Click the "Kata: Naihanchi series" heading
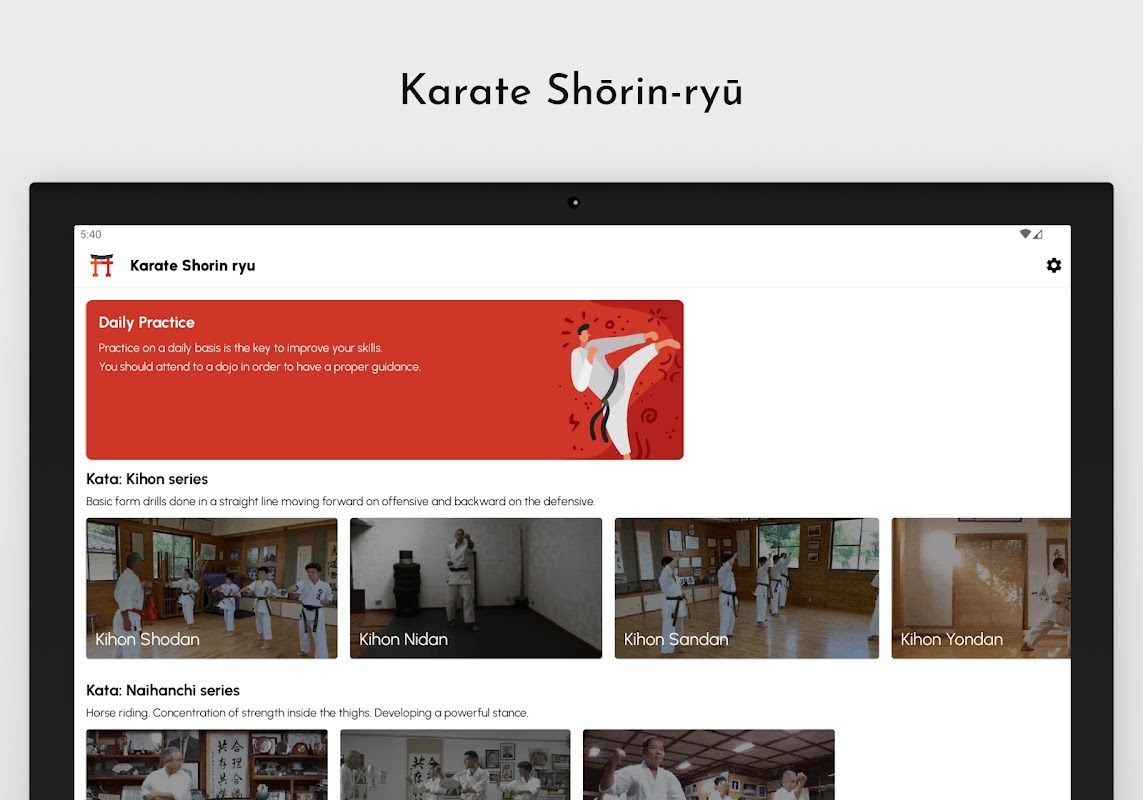1143x800 pixels. [x=163, y=691]
